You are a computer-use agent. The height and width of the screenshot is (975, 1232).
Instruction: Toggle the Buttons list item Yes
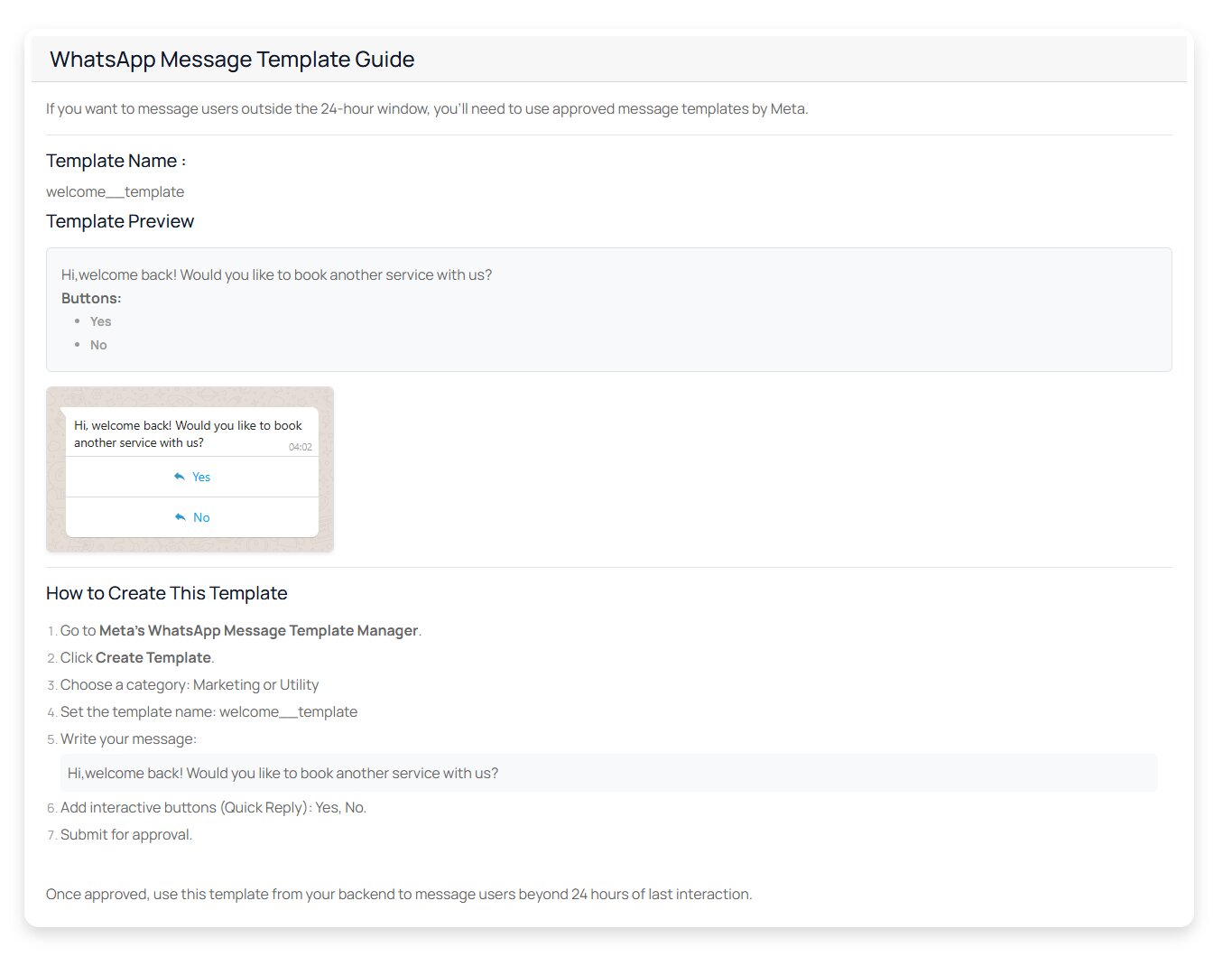pos(100,321)
